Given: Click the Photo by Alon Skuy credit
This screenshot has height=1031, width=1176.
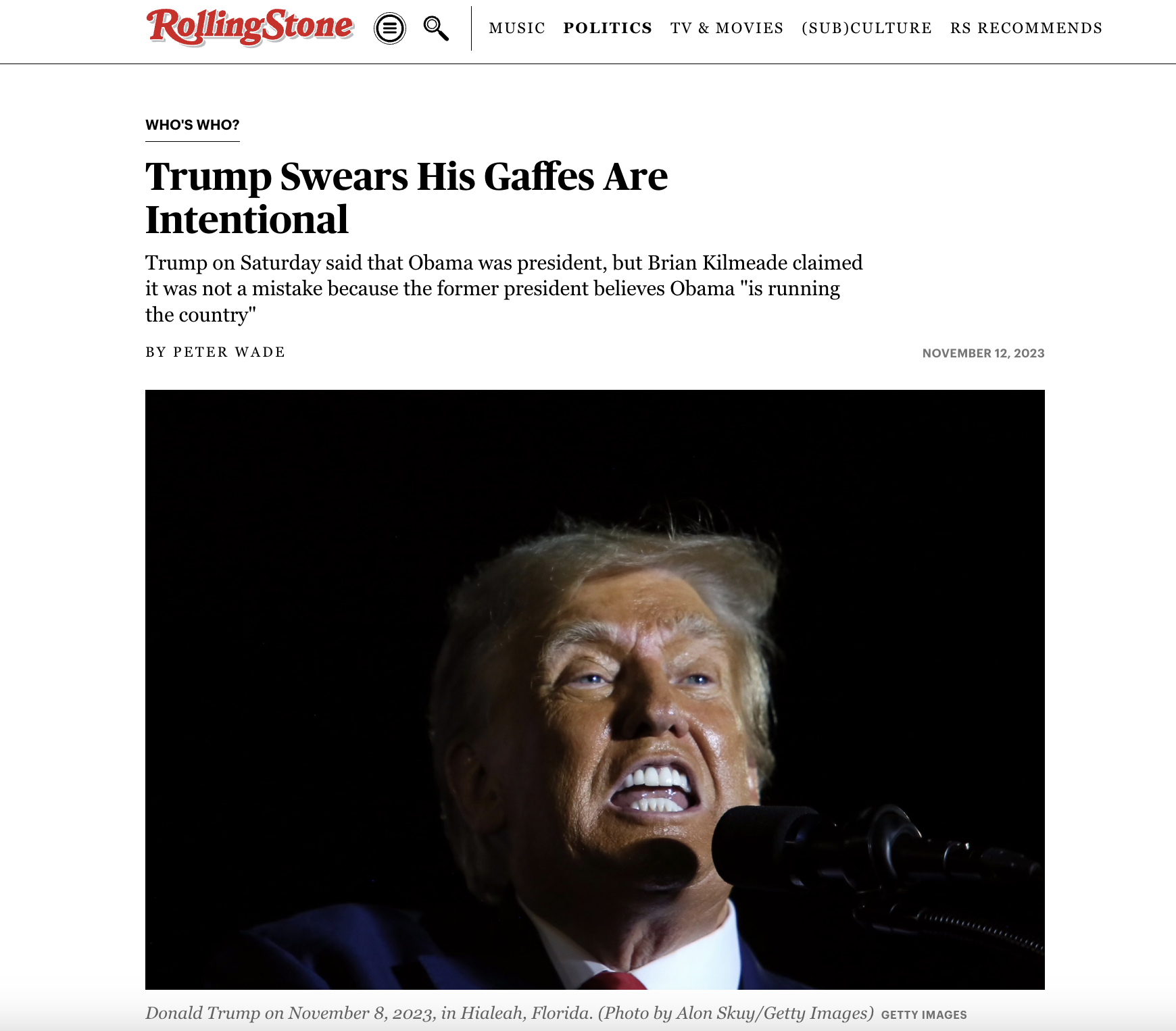Looking at the screenshot, I should 736,1013.
